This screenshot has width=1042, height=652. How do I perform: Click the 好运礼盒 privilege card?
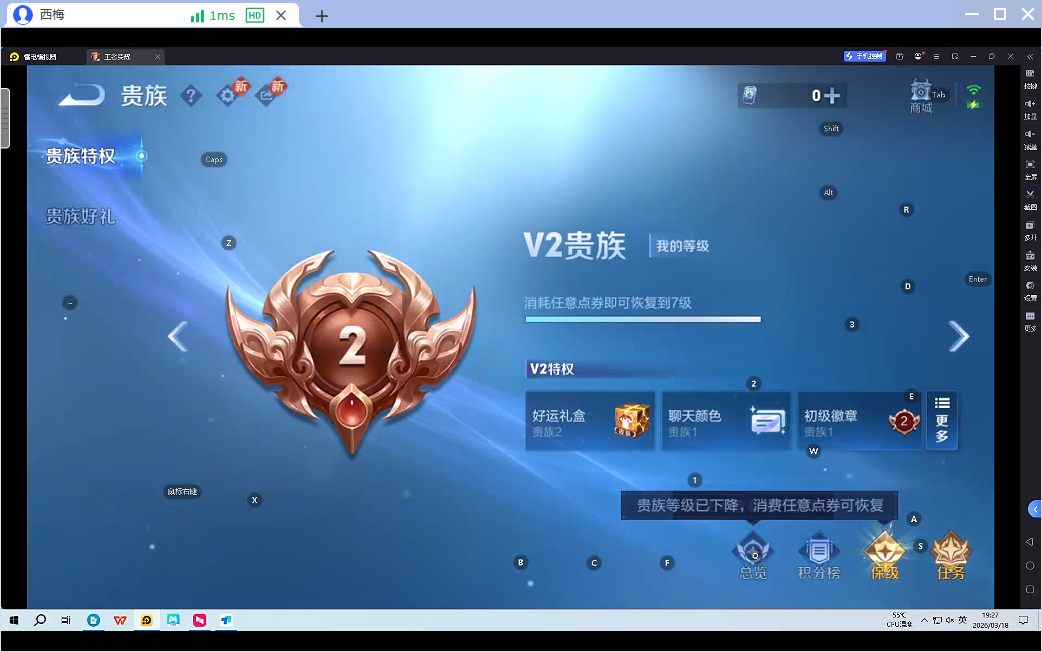590,420
